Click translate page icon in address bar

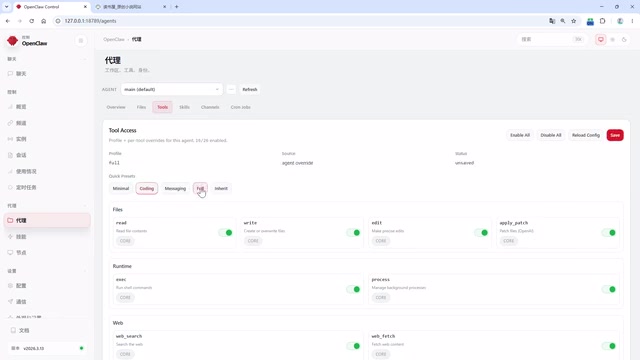pos(552,21)
